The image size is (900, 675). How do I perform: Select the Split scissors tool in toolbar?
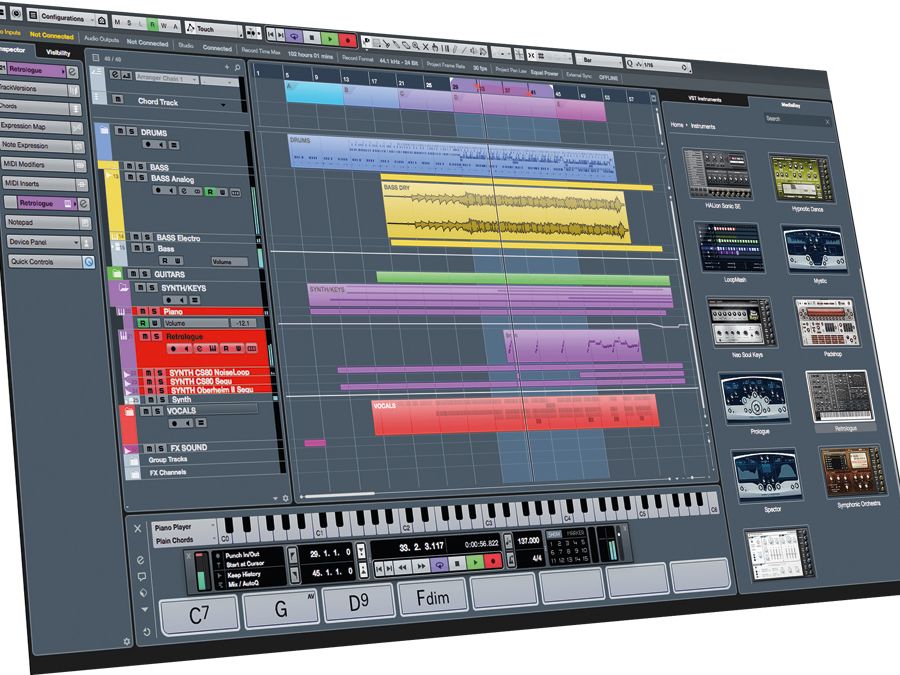pyautogui.click(x=386, y=43)
